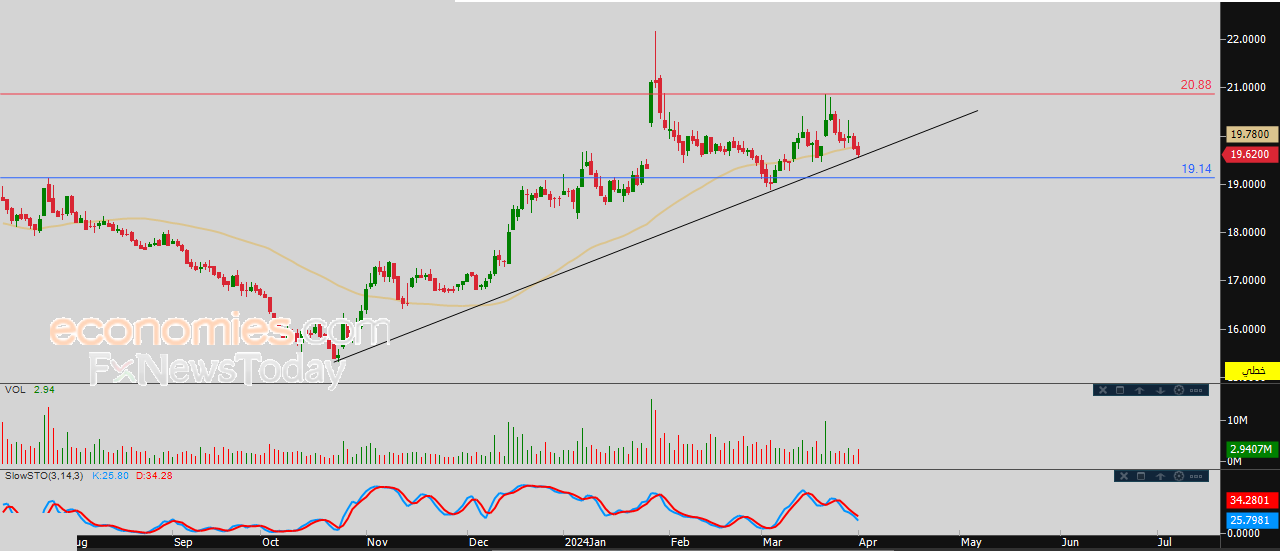Click the volume value tag 2.9407M
This screenshot has height=551, width=1280.
coord(1250,449)
